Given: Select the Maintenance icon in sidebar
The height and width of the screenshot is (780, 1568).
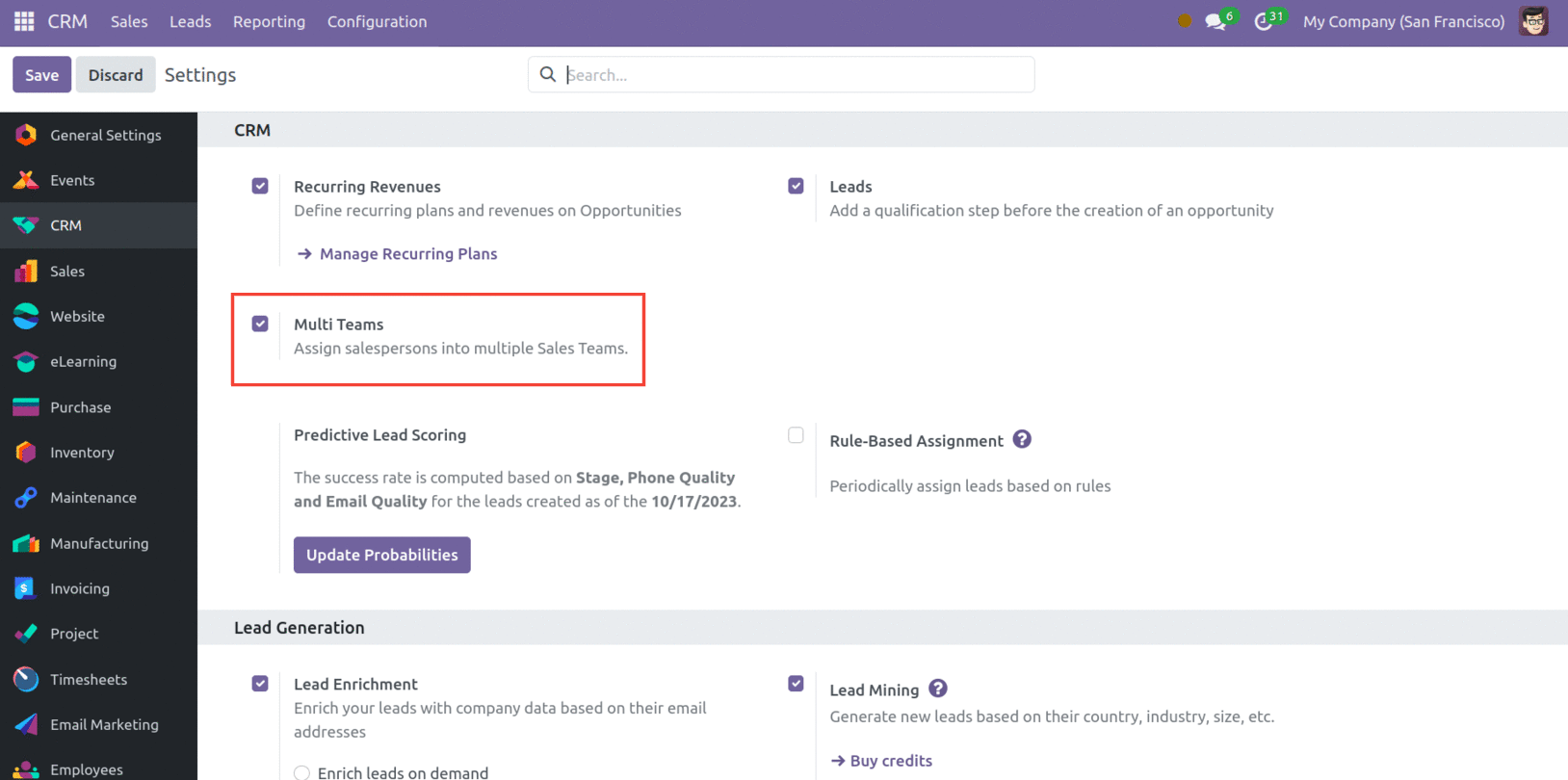Looking at the screenshot, I should tap(26, 498).
